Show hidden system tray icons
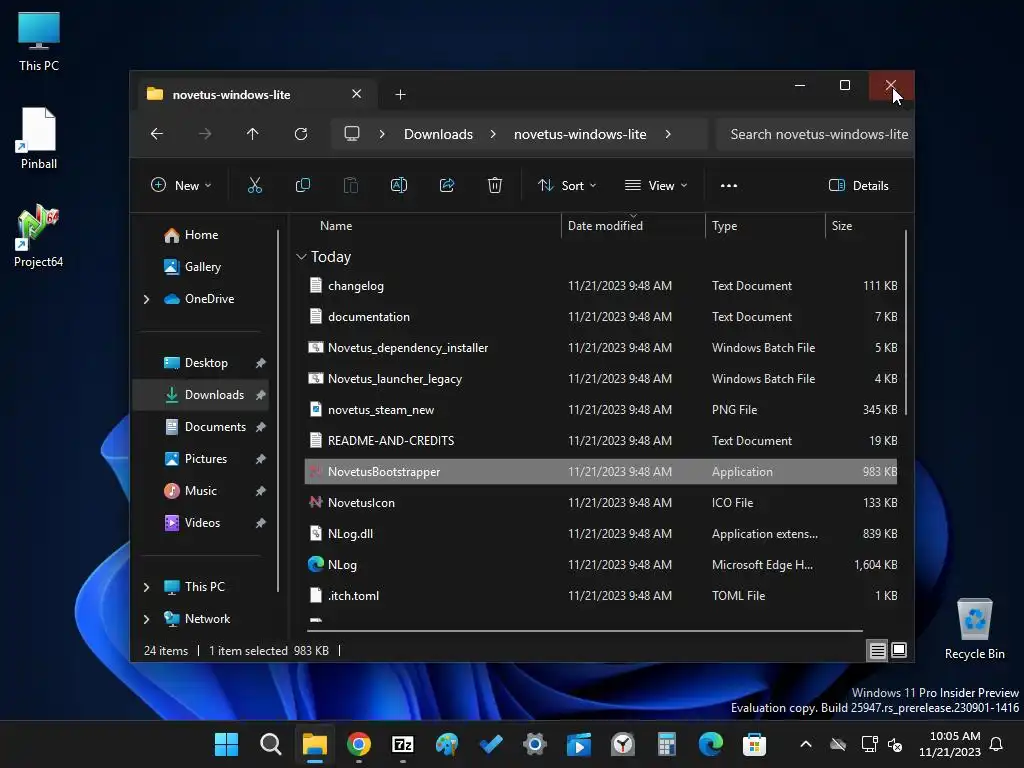Screen dimensions: 1024x768 (x=806, y=744)
